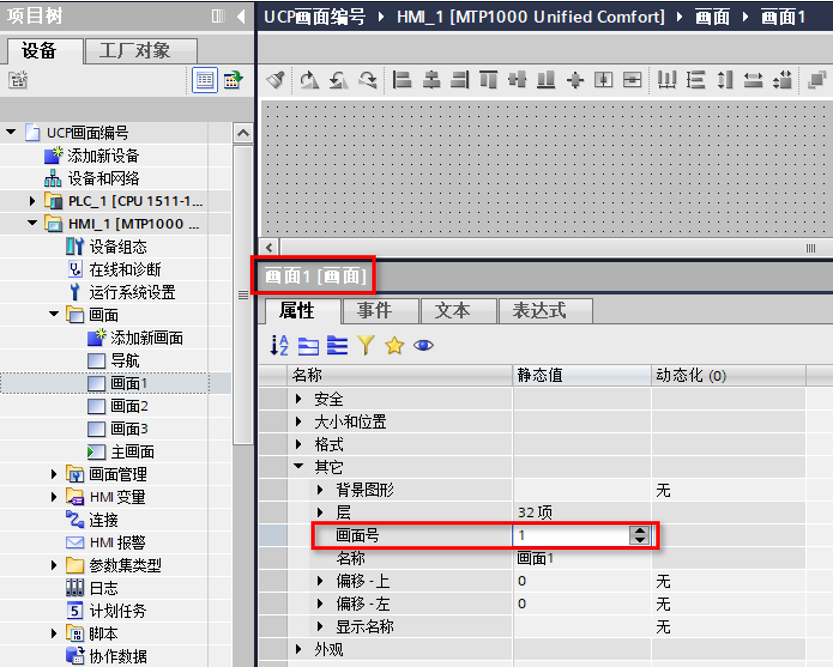
Task: Collapse the 其它 property group
Action: pyautogui.click(x=299, y=468)
